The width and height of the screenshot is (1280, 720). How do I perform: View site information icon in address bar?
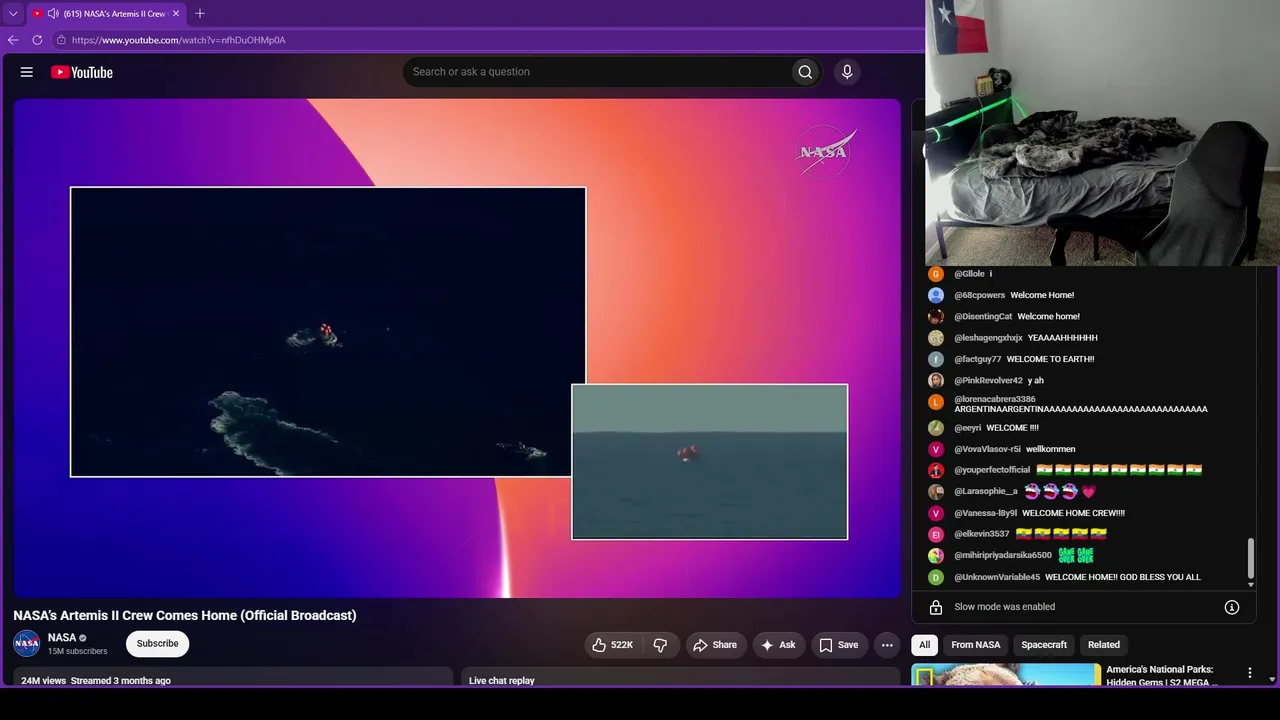(61, 40)
